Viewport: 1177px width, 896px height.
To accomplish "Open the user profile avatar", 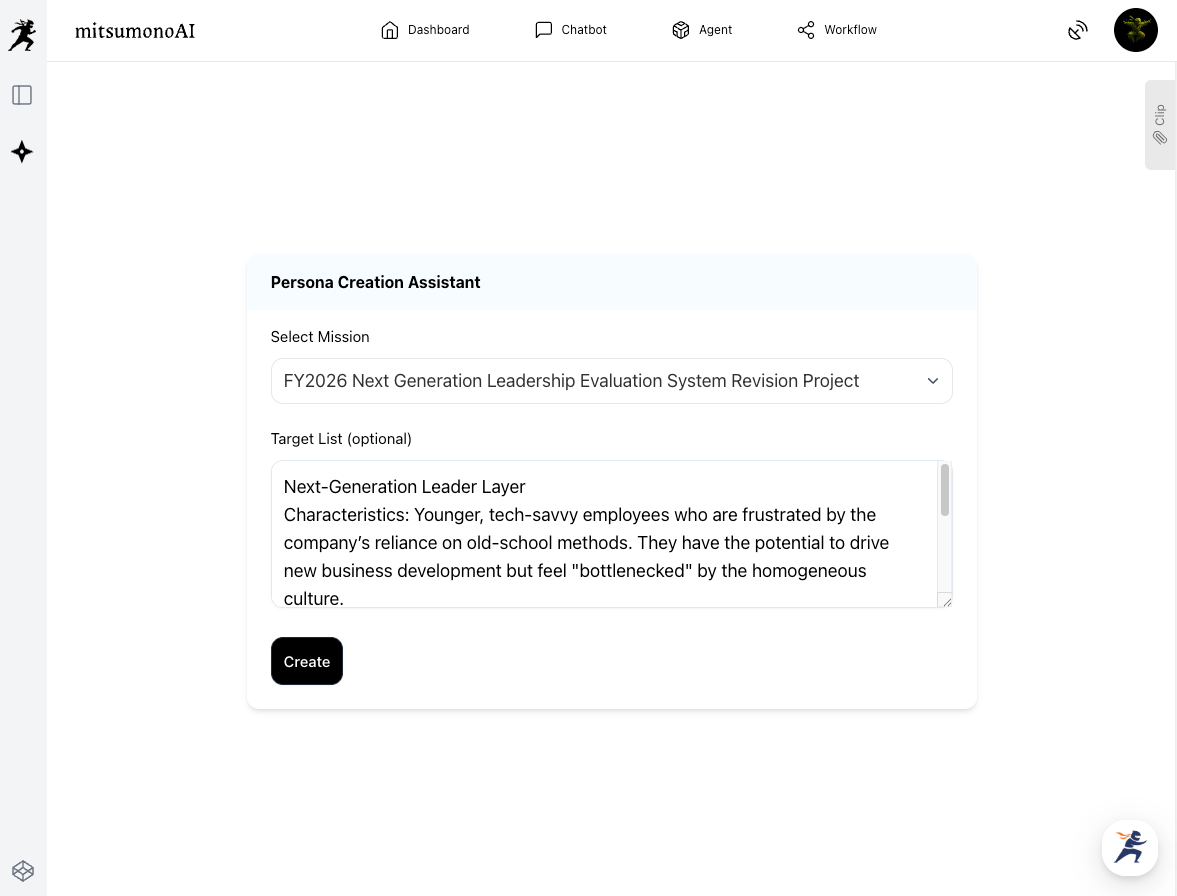I will pos(1135,30).
